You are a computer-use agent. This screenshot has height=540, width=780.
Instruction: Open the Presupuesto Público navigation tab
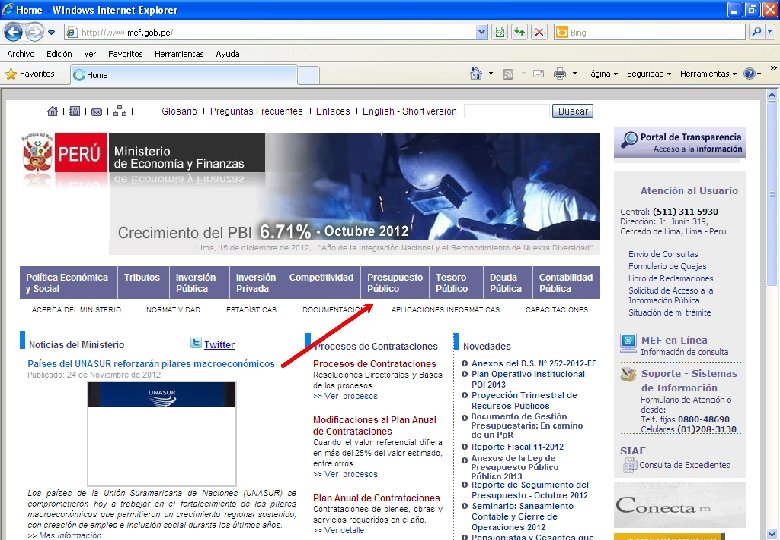pos(395,282)
